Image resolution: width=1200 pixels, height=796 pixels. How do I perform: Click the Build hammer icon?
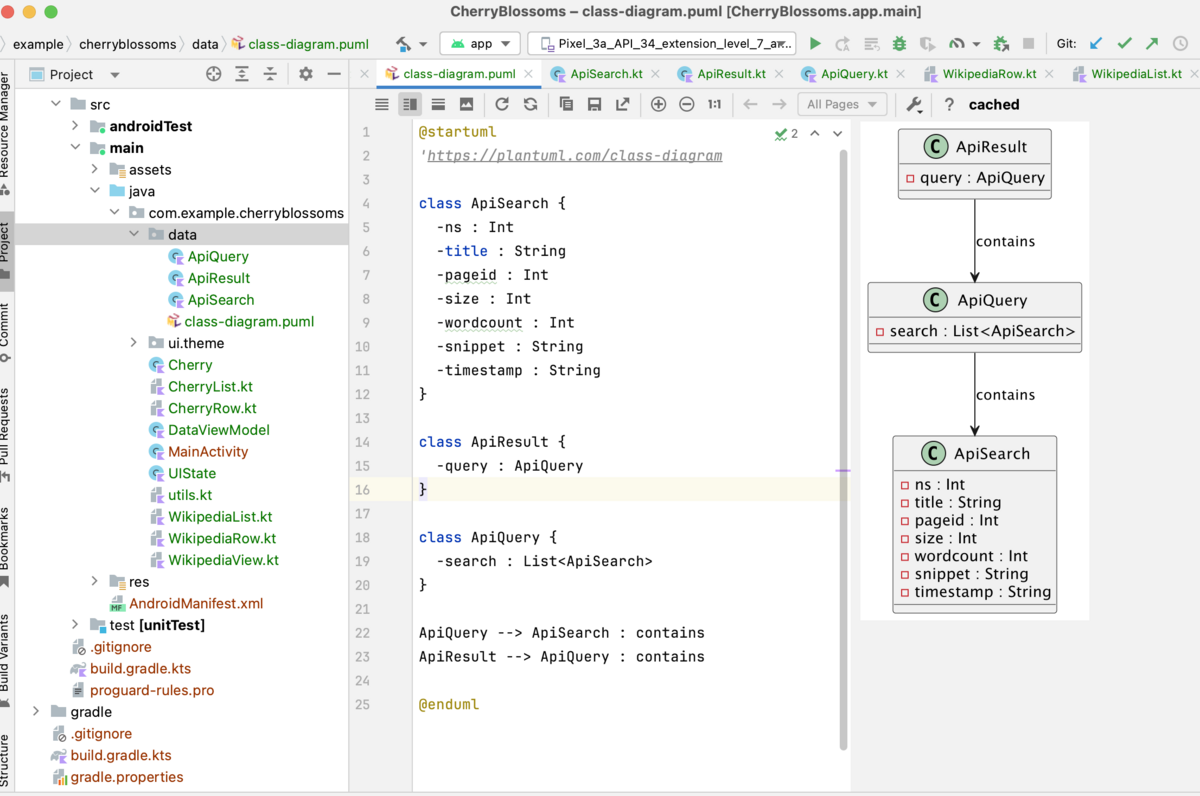point(404,44)
